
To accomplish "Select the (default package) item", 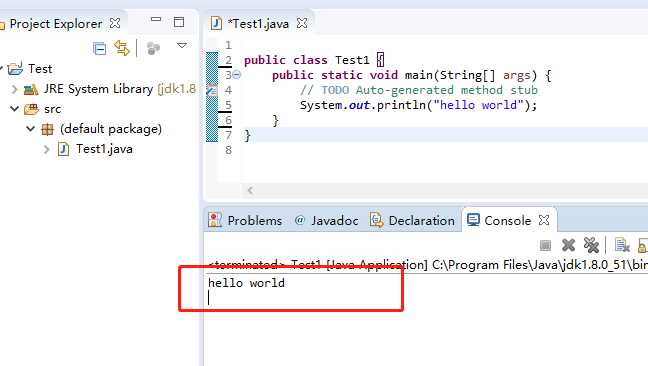I will coord(111,129).
